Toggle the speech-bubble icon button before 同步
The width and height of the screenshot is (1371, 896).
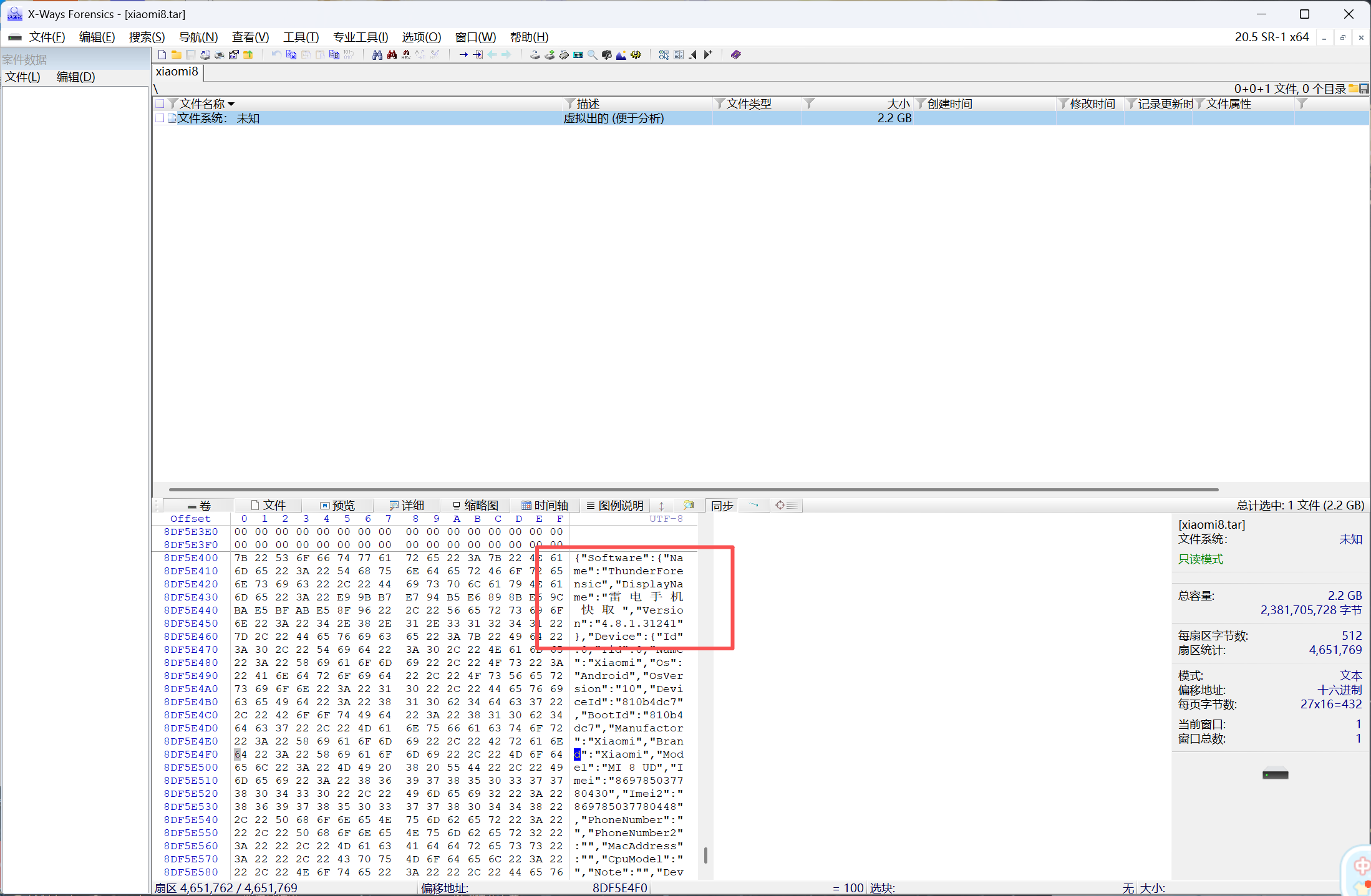pyautogui.click(x=689, y=505)
